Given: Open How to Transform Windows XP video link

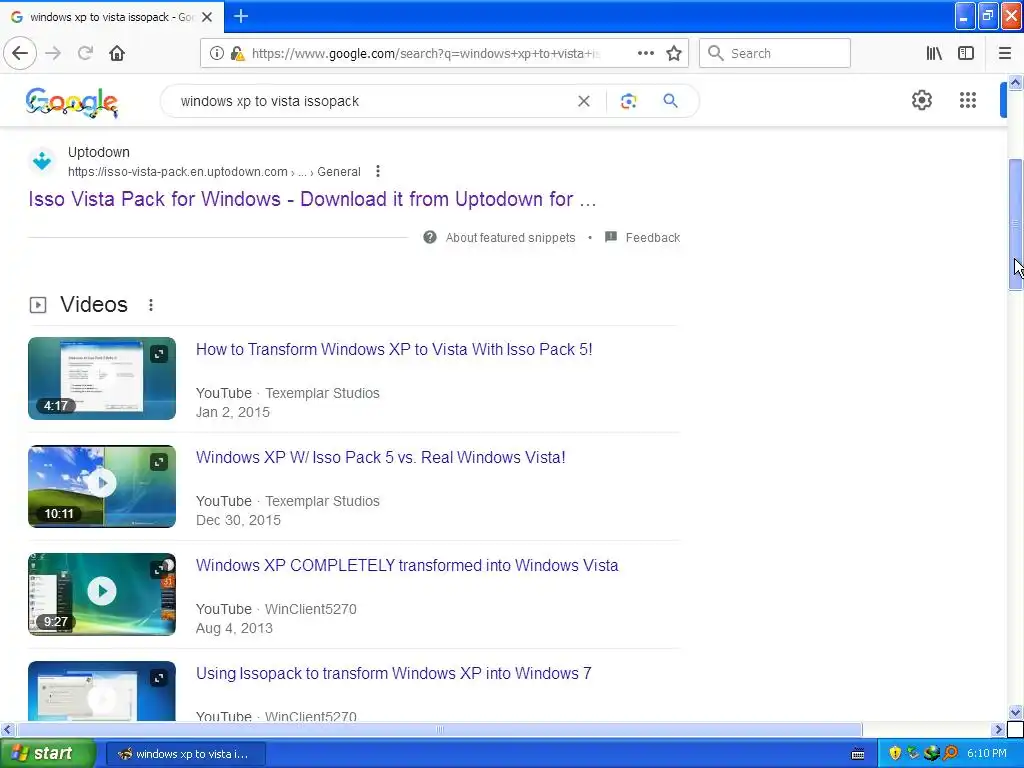Looking at the screenshot, I should coord(394,349).
